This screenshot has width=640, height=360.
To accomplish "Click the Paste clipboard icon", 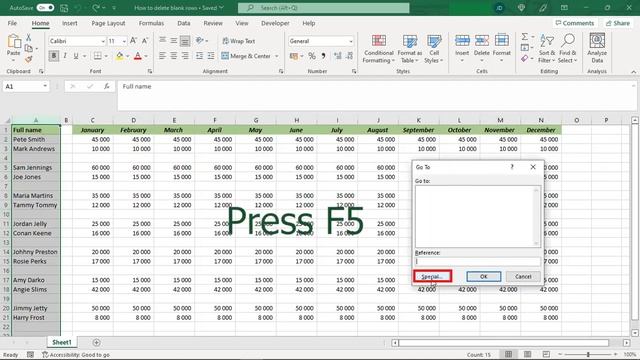I will coord(13,42).
